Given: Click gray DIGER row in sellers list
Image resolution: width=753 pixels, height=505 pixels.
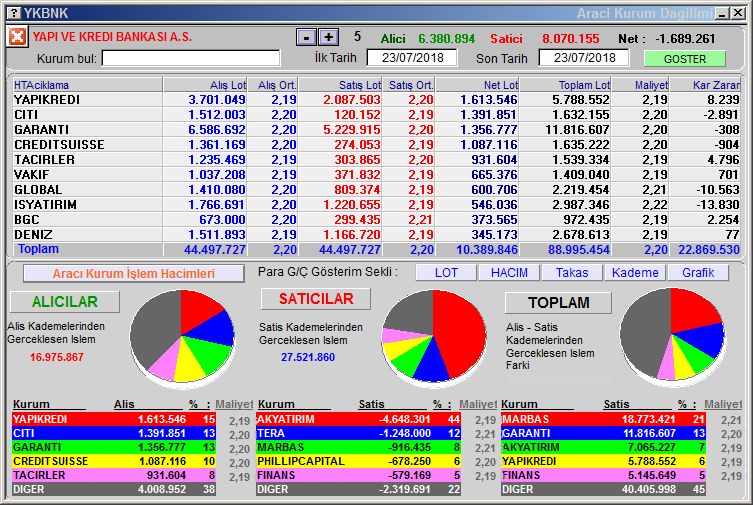Looking at the screenshot, I should [x=359, y=489].
